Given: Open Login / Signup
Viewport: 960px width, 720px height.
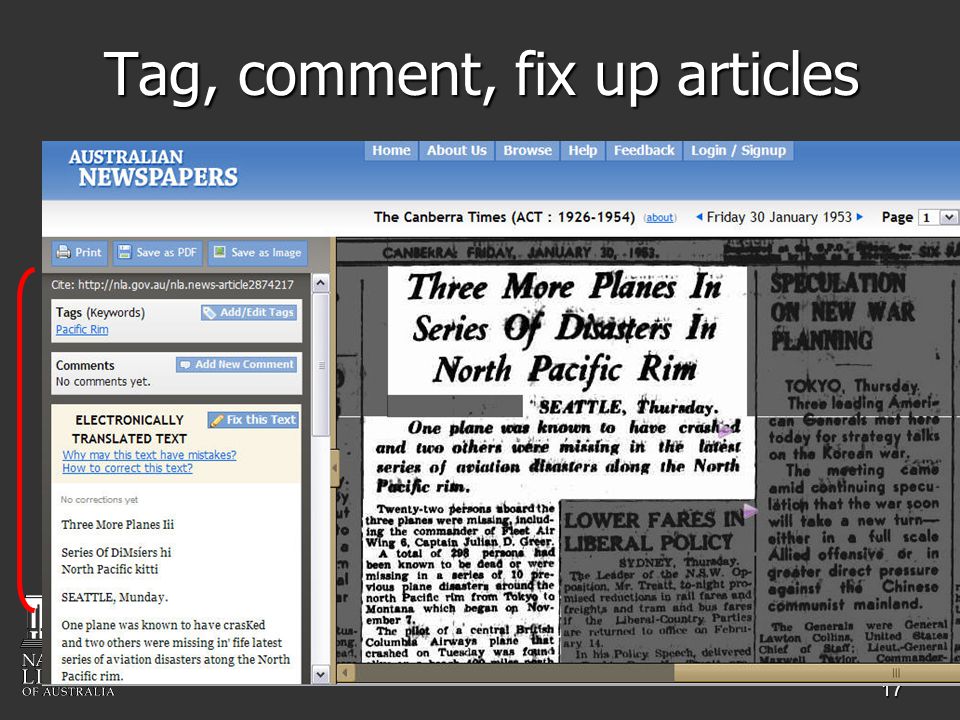Looking at the screenshot, I should [x=738, y=151].
